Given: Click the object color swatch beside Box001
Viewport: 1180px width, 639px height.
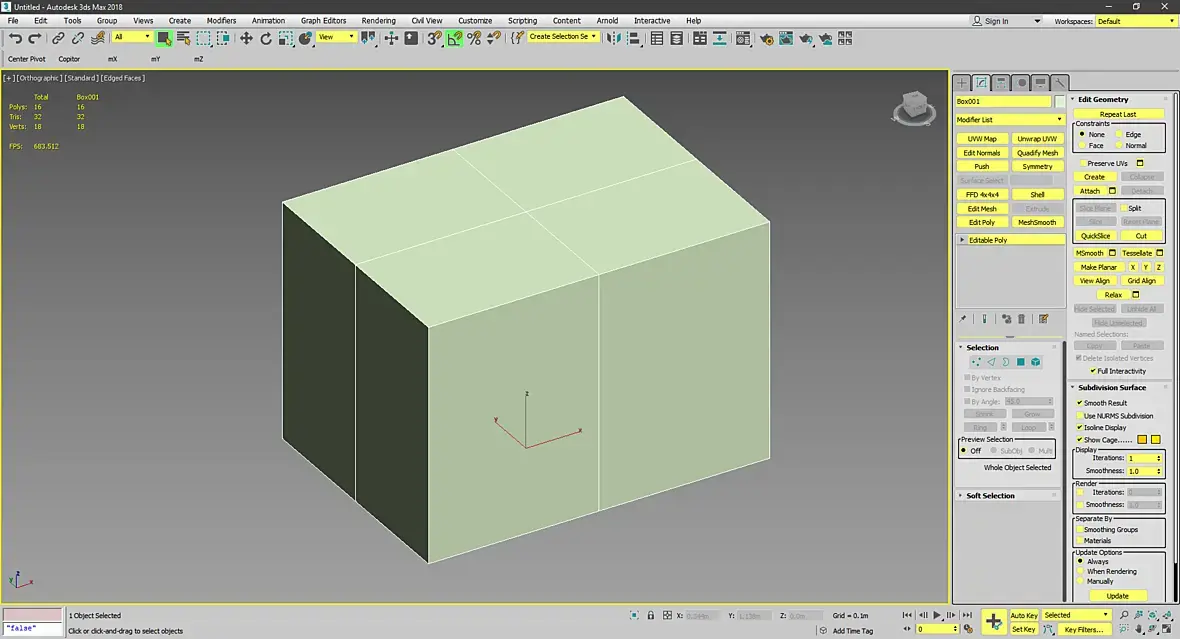Looking at the screenshot, I should point(1060,101).
